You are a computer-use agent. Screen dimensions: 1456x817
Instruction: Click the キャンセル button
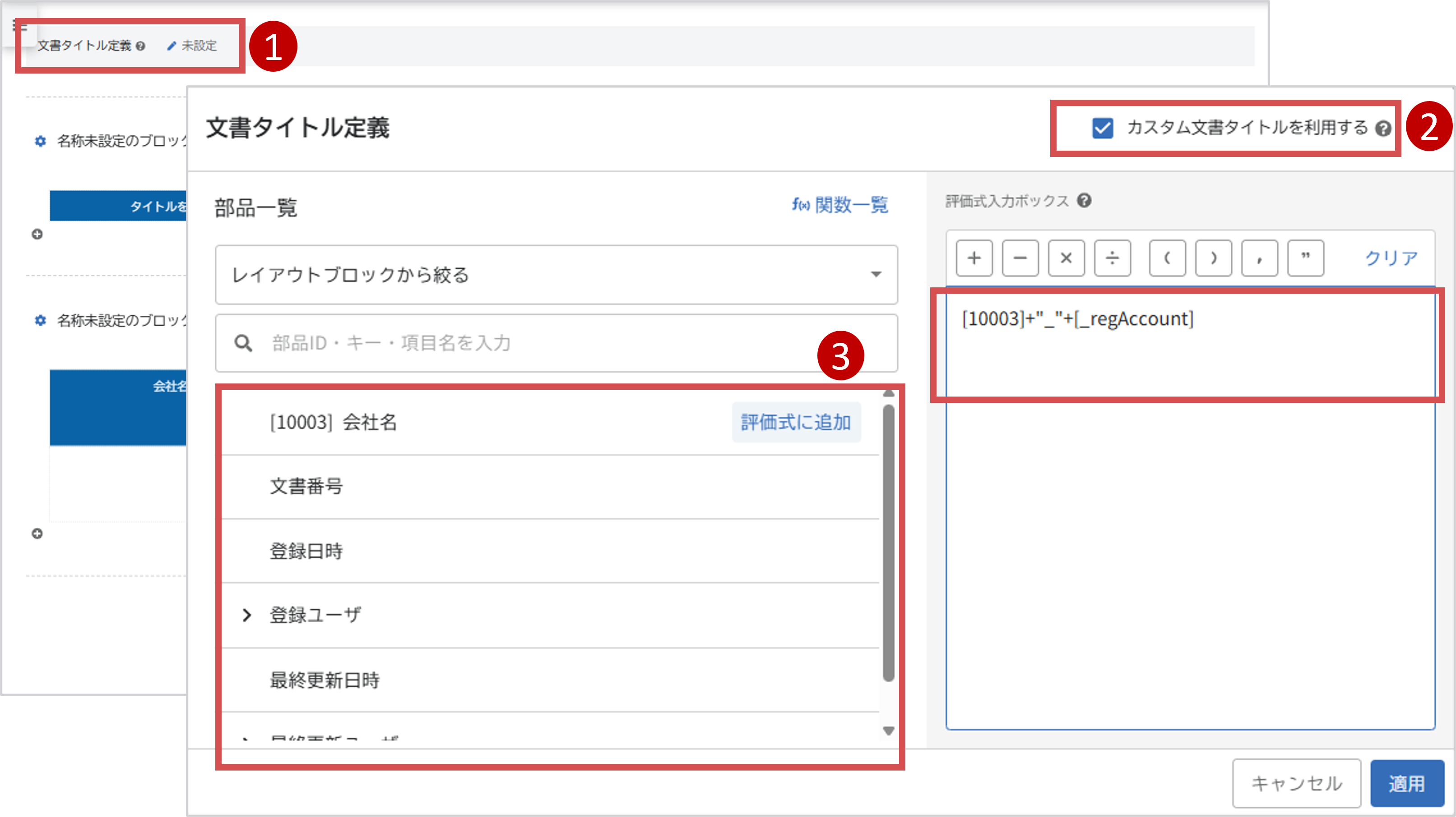1297,783
